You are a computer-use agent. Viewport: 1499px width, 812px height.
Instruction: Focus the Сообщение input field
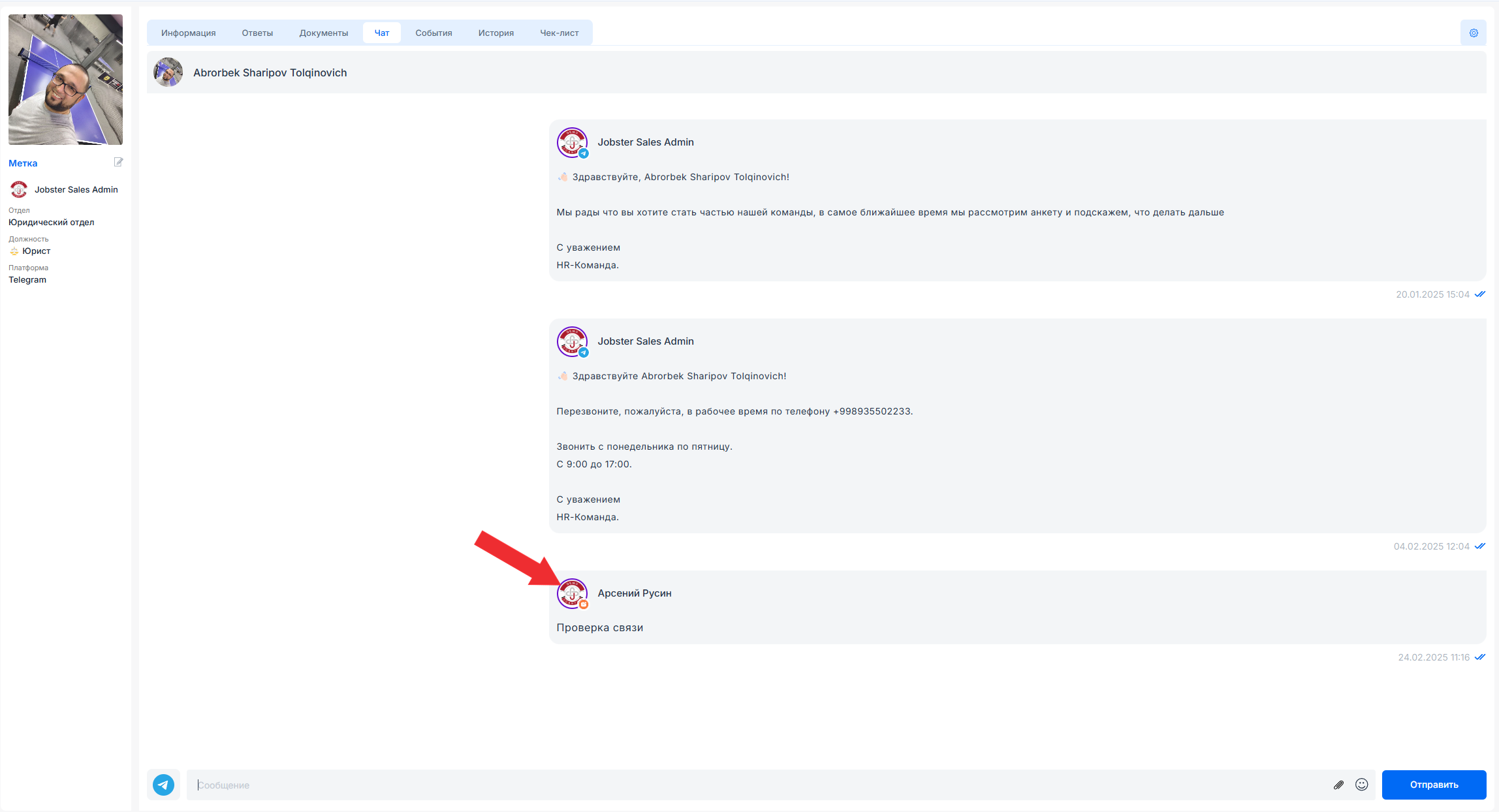757,785
